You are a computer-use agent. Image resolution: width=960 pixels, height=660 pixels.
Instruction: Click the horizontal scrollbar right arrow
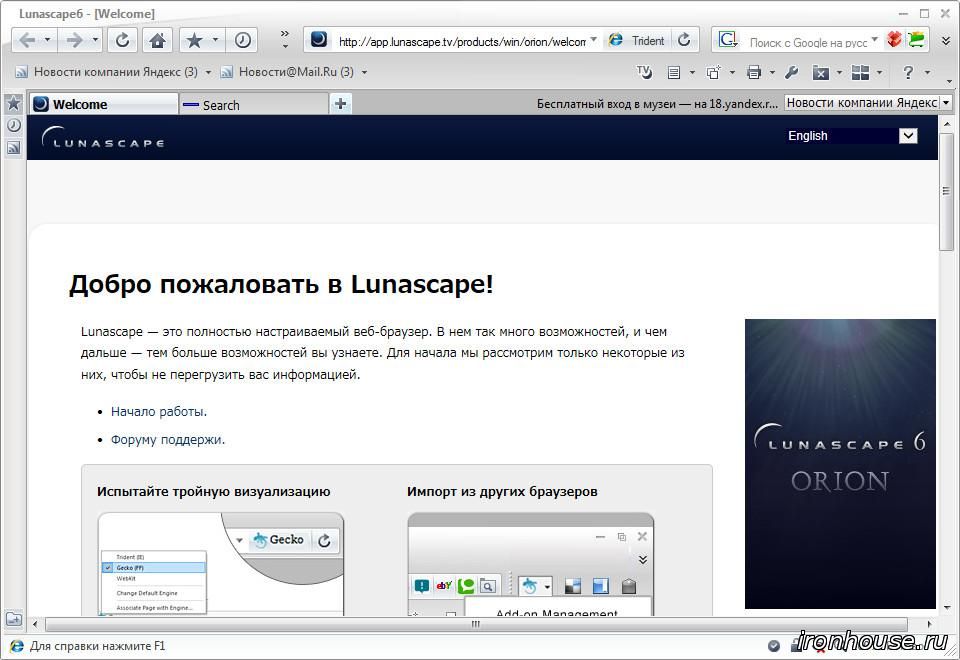tap(929, 624)
